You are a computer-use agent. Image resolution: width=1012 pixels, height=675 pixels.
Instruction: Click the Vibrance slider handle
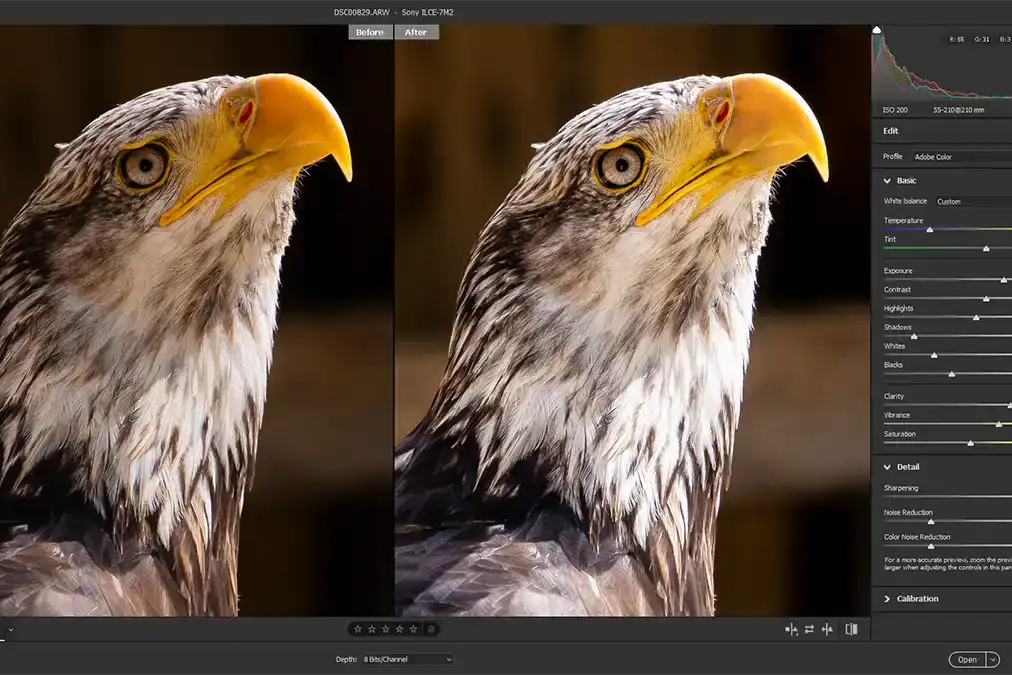coord(999,425)
